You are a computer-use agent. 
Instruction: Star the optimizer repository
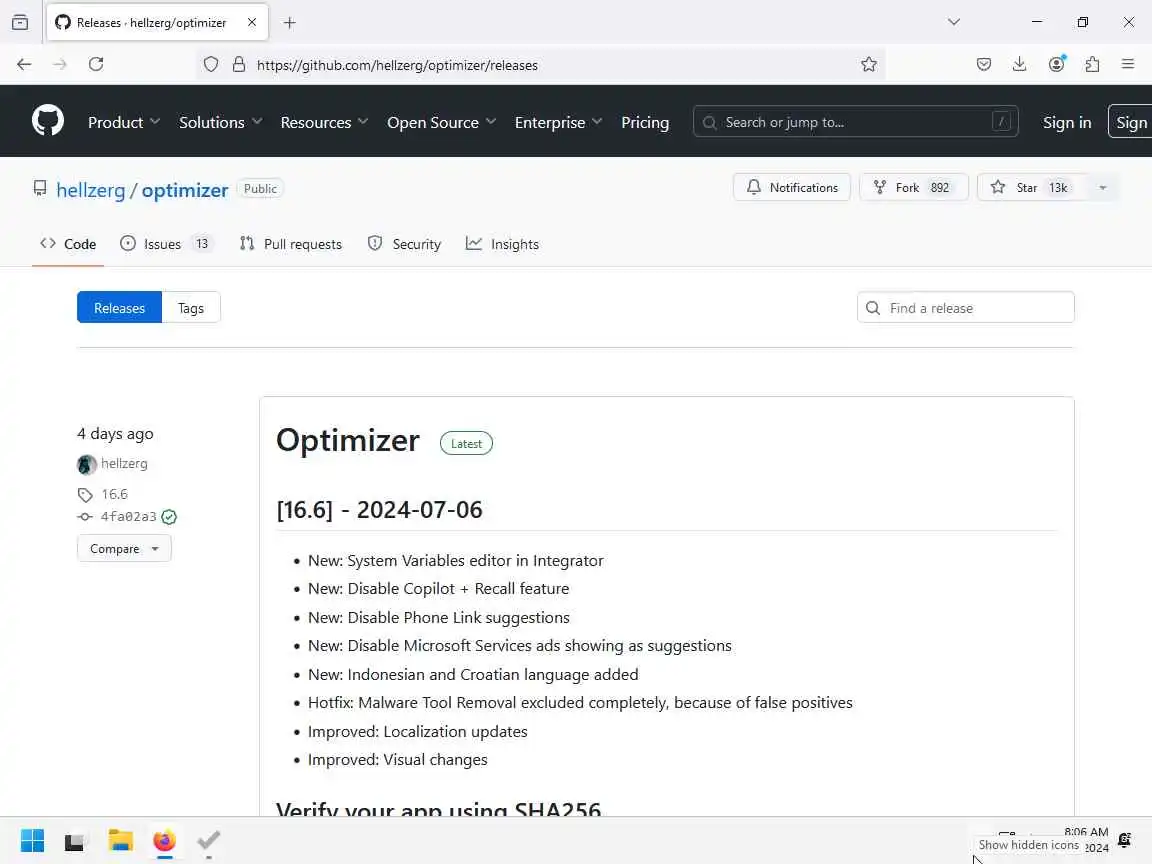coord(1032,187)
